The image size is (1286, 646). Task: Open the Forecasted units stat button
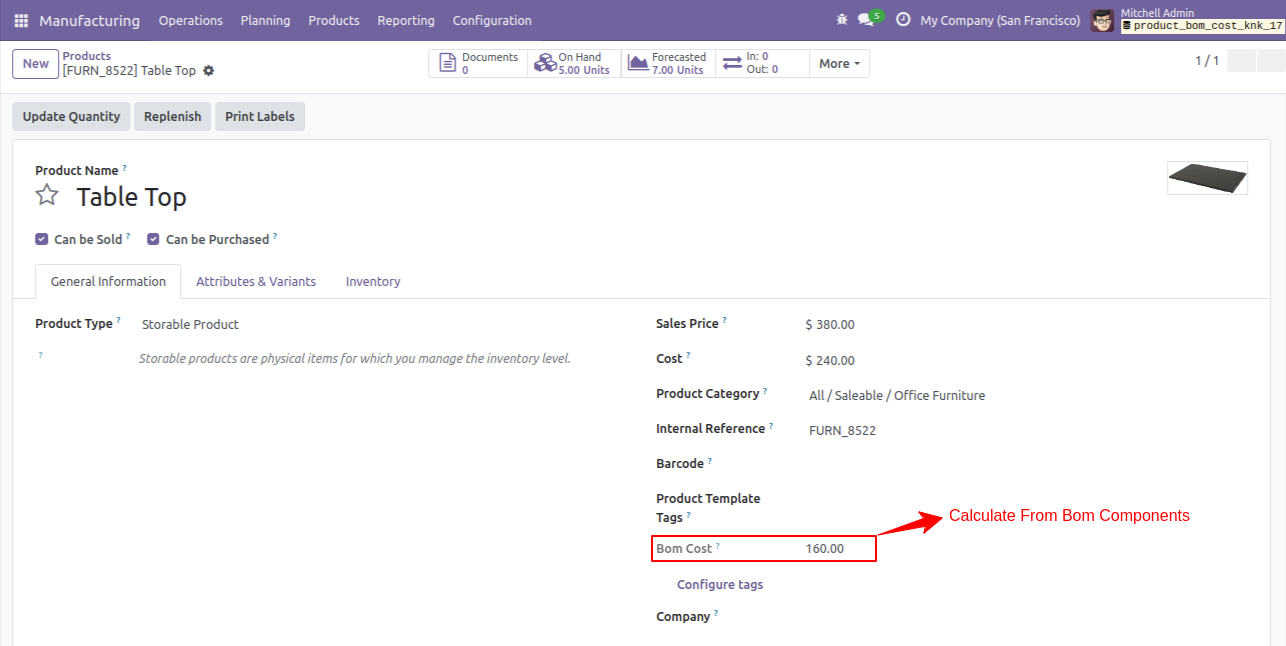[x=668, y=63]
